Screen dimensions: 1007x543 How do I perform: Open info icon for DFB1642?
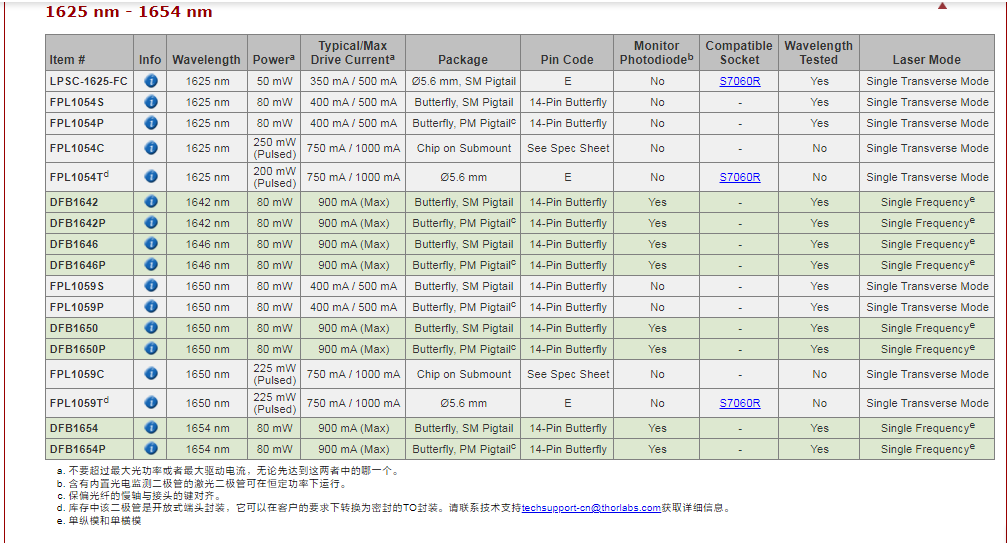150,202
